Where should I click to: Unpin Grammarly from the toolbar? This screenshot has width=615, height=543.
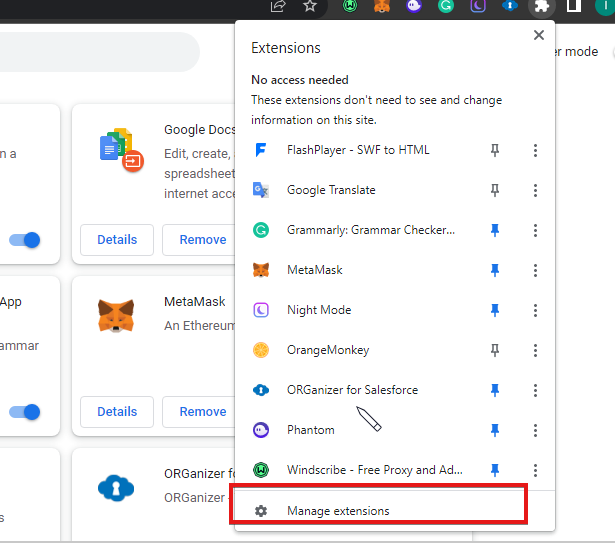tap(495, 230)
